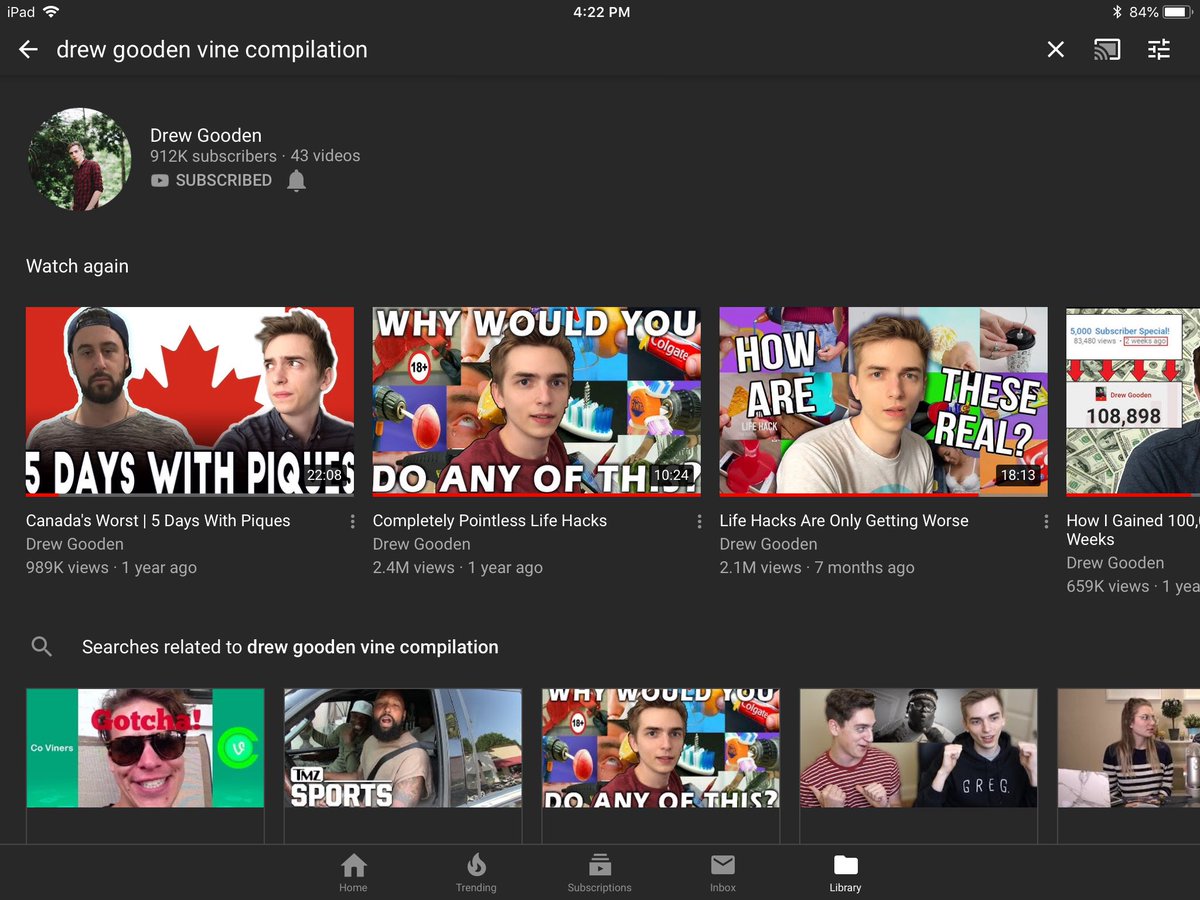Open more options for Completely Pointless Life Hacks
1200x900 pixels.
point(699,522)
